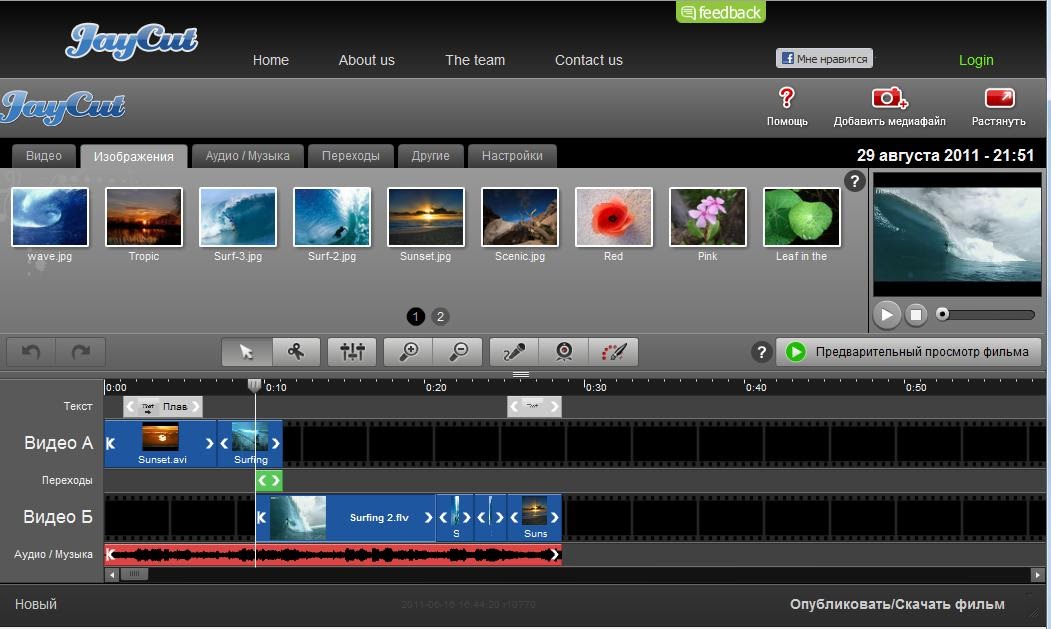Choose the arrow selection tool
The height and width of the screenshot is (629, 1051).
(x=247, y=351)
